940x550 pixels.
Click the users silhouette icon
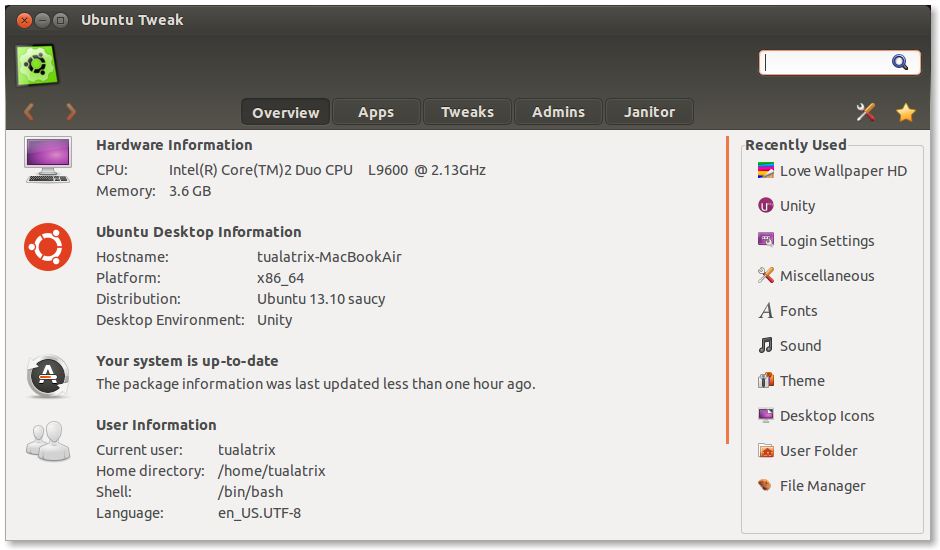tap(48, 441)
